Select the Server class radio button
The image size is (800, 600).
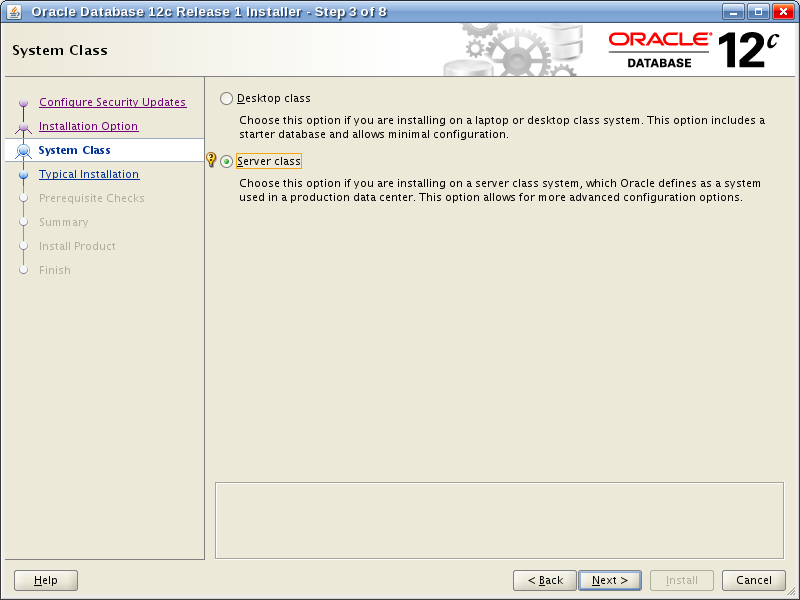click(x=226, y=161)
